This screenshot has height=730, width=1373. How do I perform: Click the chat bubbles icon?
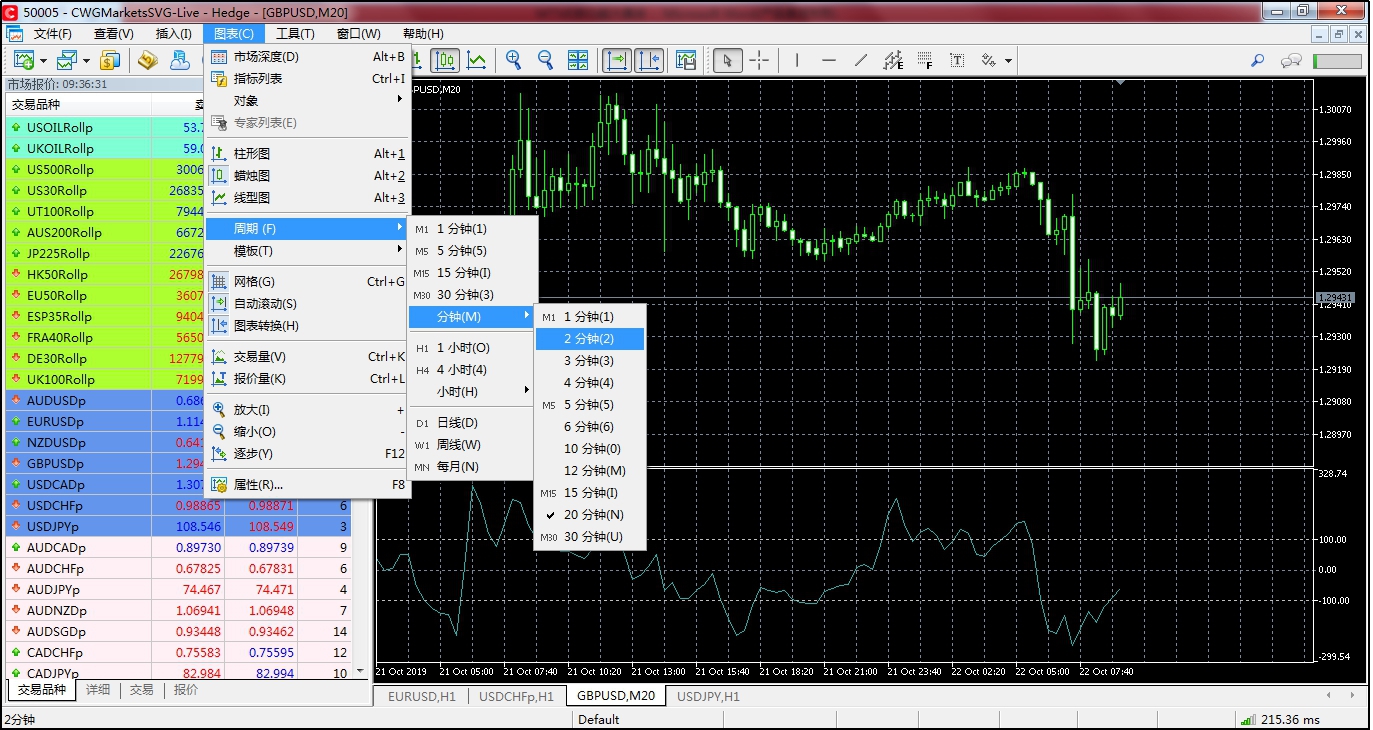pos(1291,61)
